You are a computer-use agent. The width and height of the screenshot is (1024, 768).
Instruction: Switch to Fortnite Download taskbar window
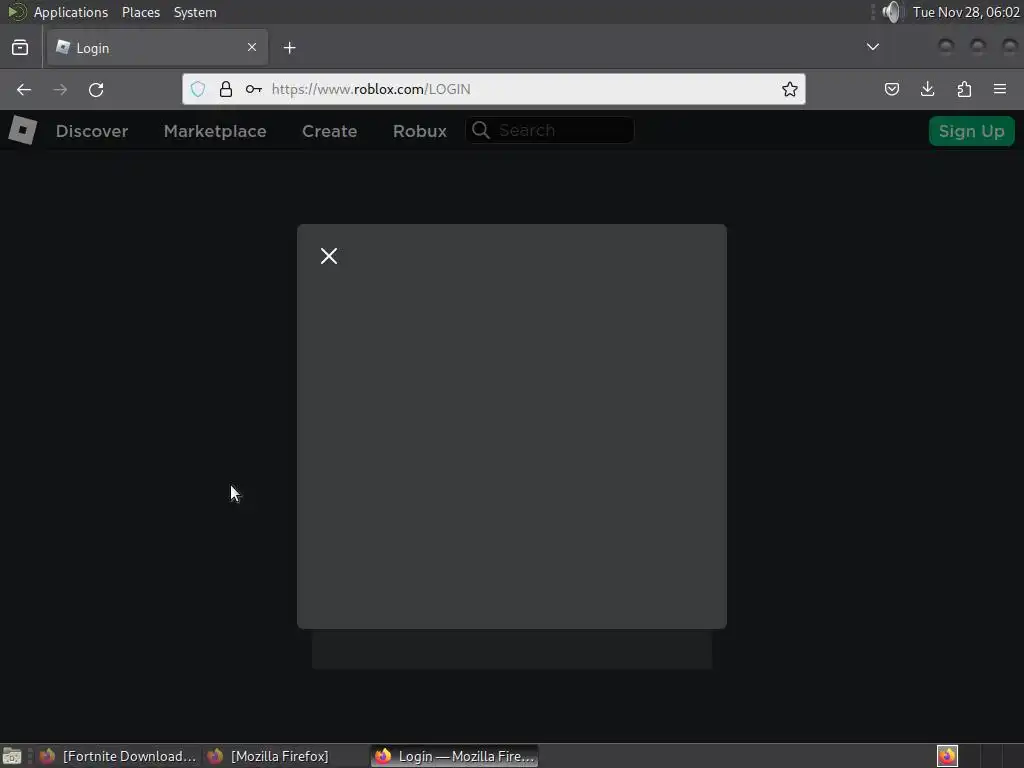[118, 756]
